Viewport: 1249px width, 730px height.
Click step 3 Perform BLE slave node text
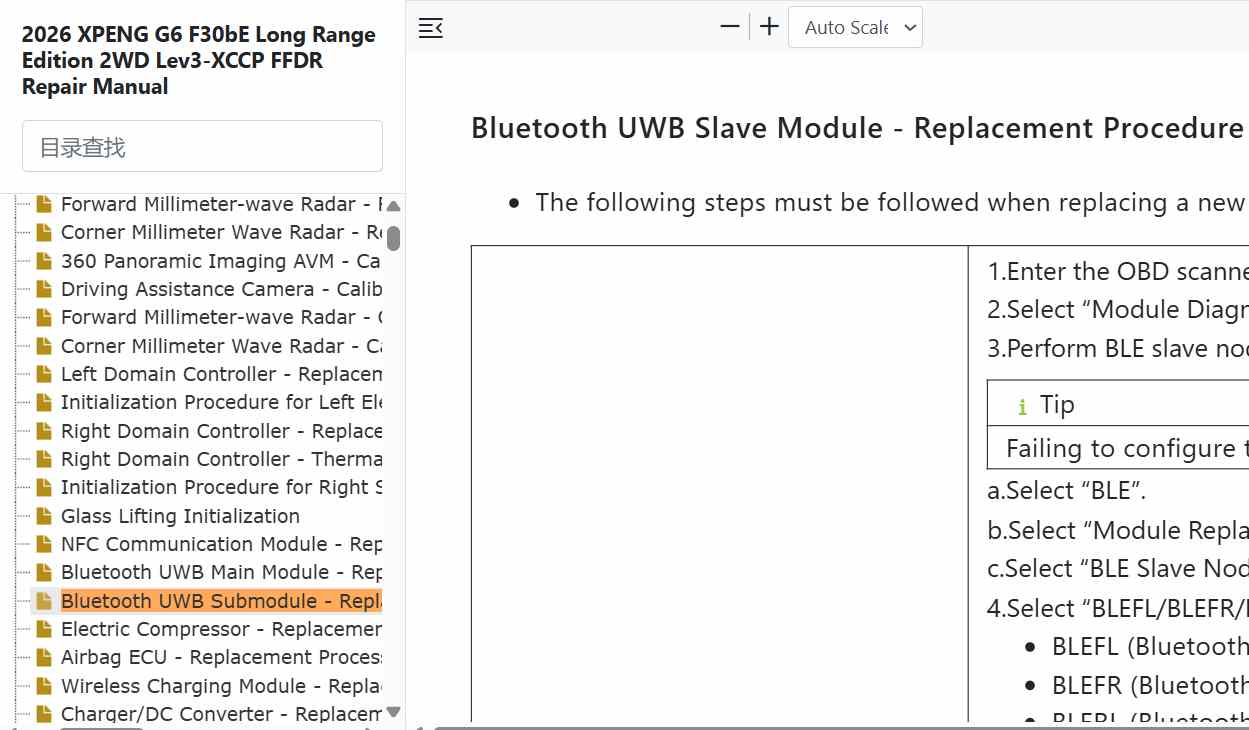[1118, 349]
